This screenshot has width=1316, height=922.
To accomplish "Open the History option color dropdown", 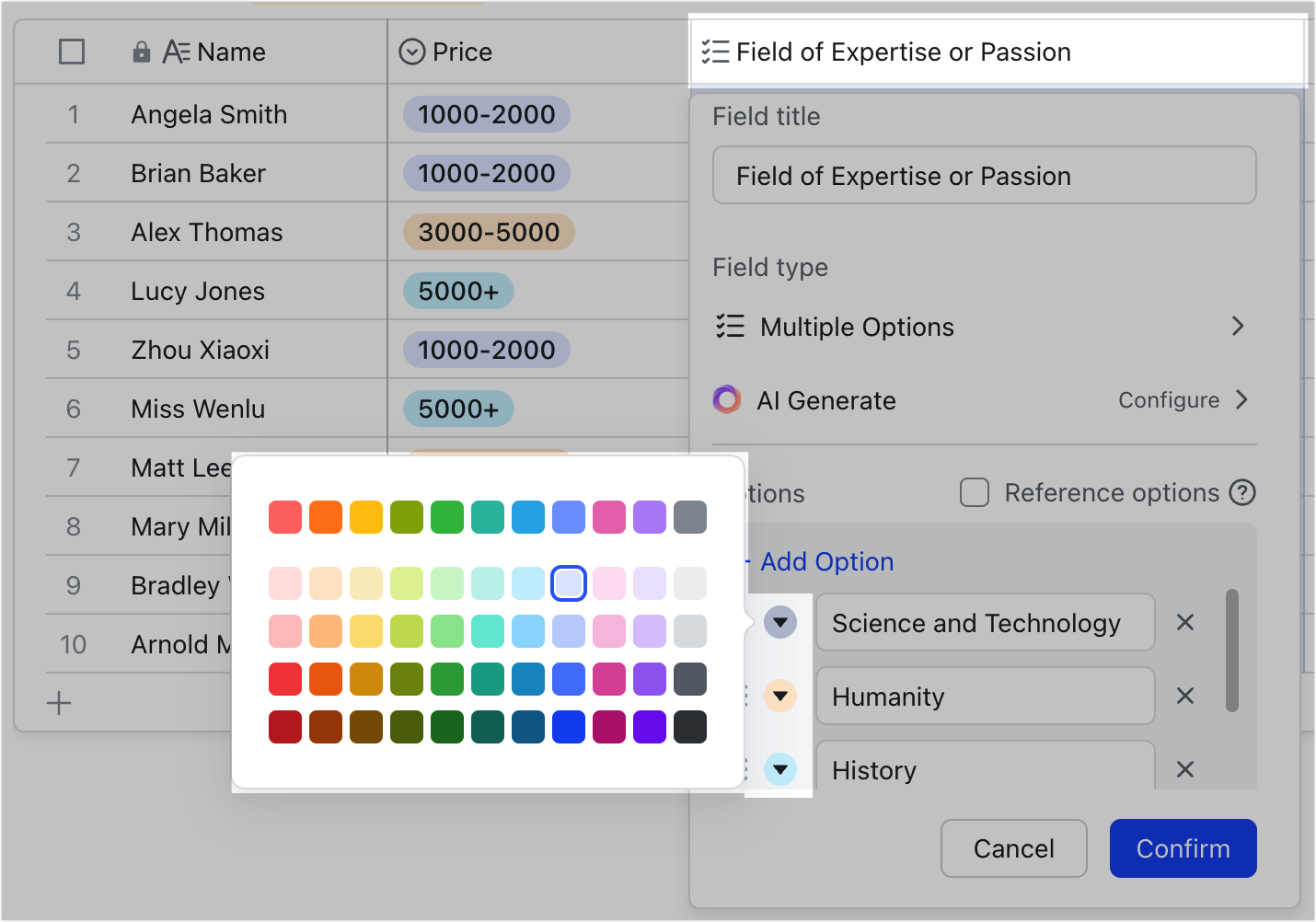I will (780, 769).
